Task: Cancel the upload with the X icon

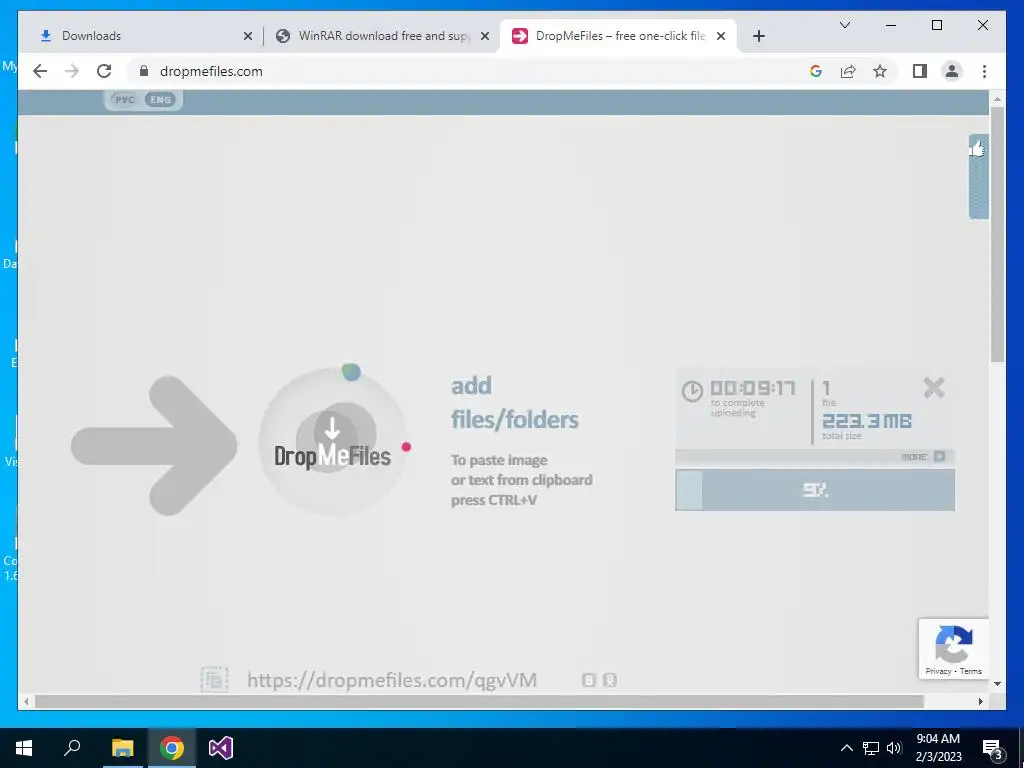Action: pos(934,388)
